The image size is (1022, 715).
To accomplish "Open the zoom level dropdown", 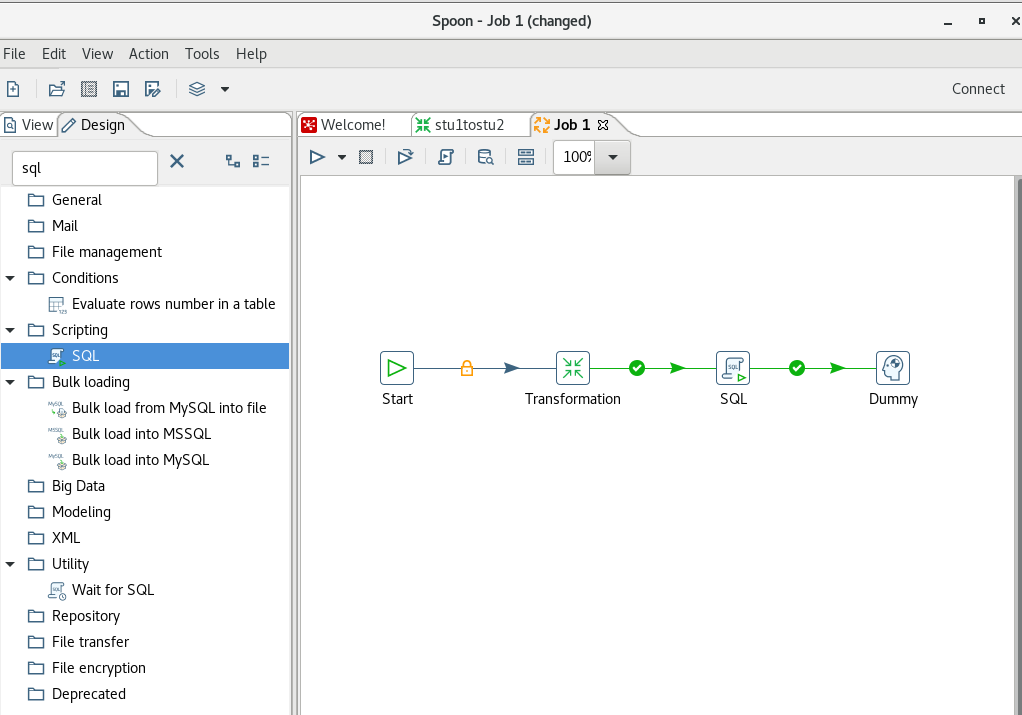I will 613,157.
